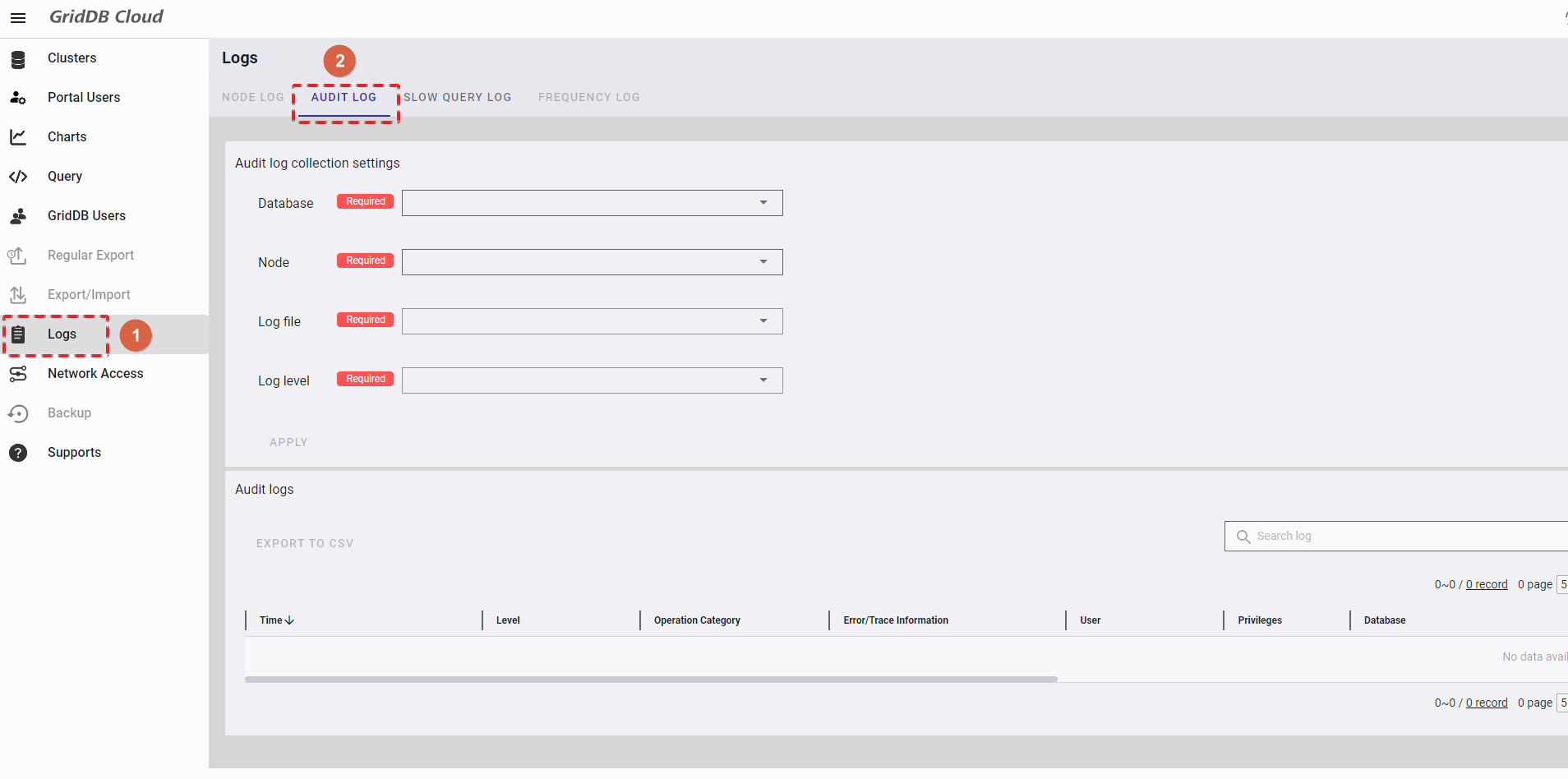Click top 0 record link
The height and width of the screenshot is (779, 1568).
coord(1487,585)
